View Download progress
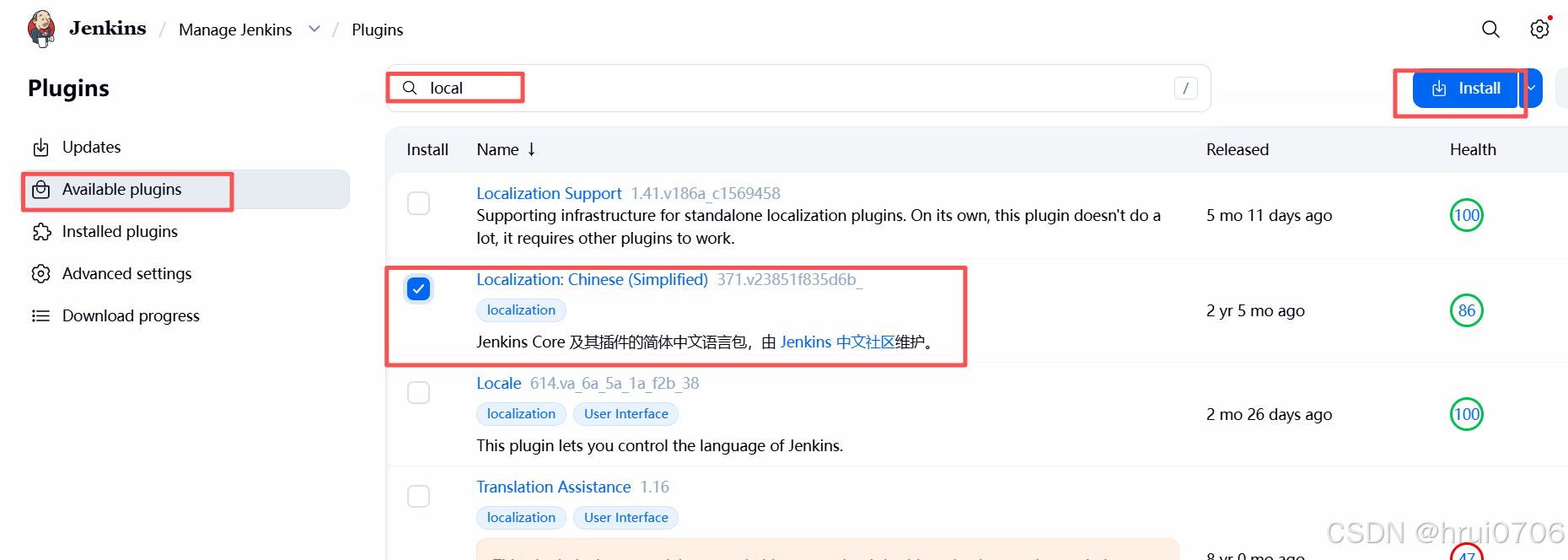The height and width of the screenshot is (560, 1568). click(185, 316)
